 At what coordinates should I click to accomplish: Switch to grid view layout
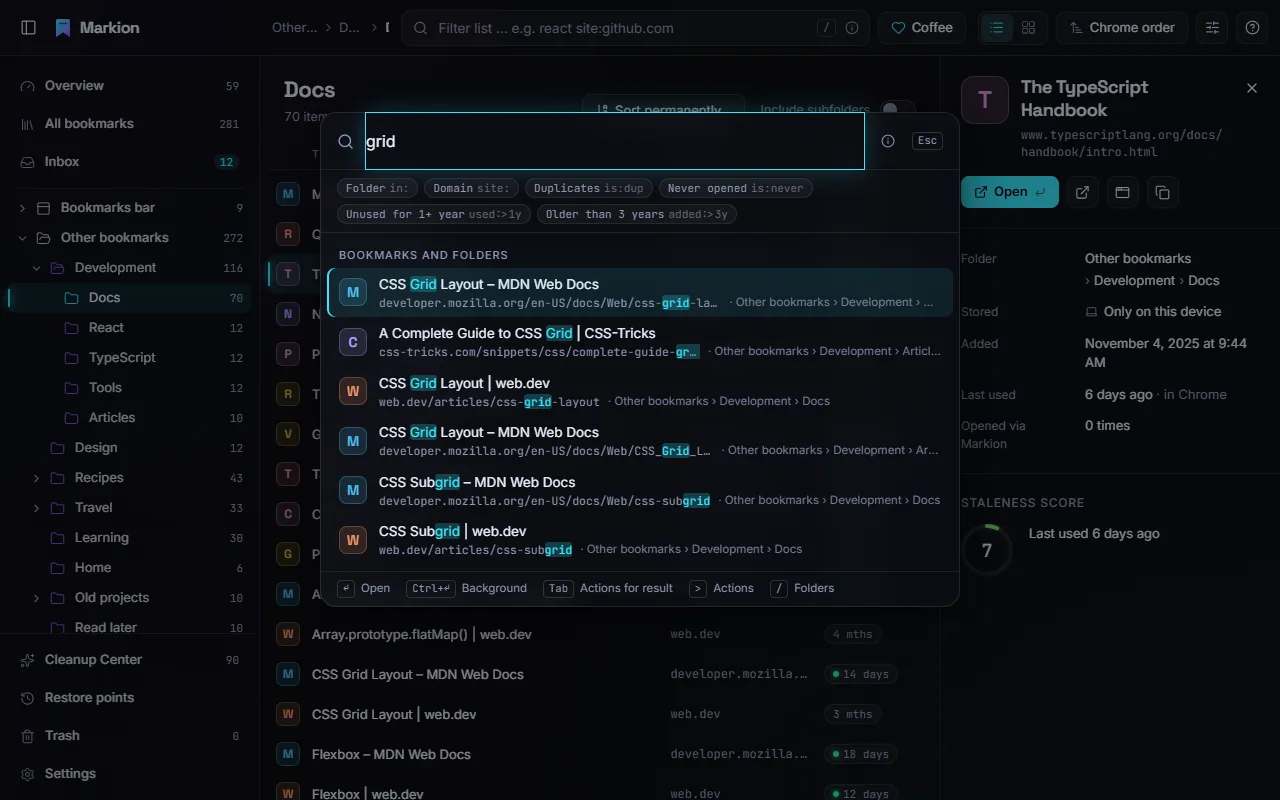(x=1028, y=28)
